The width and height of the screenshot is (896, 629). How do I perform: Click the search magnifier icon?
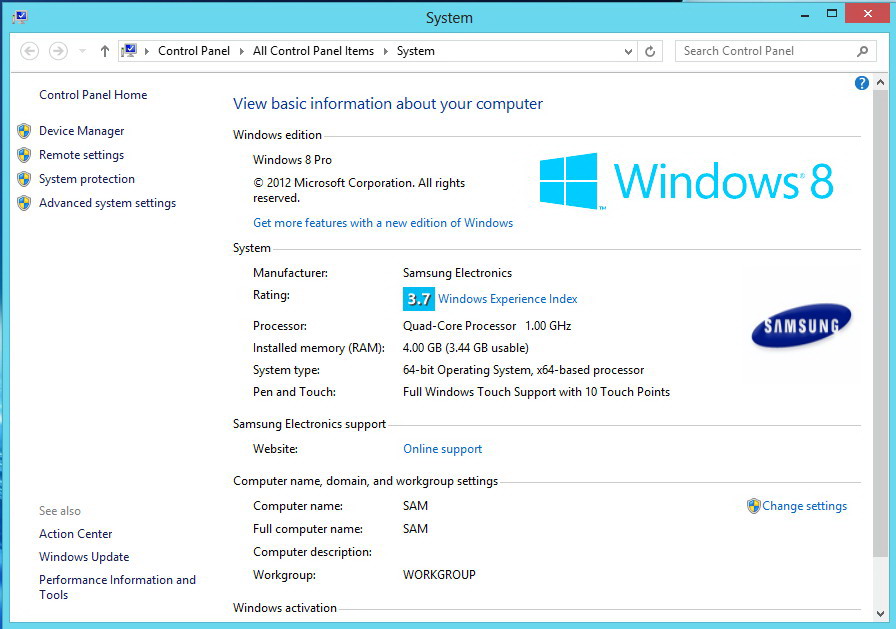(862, 51)
